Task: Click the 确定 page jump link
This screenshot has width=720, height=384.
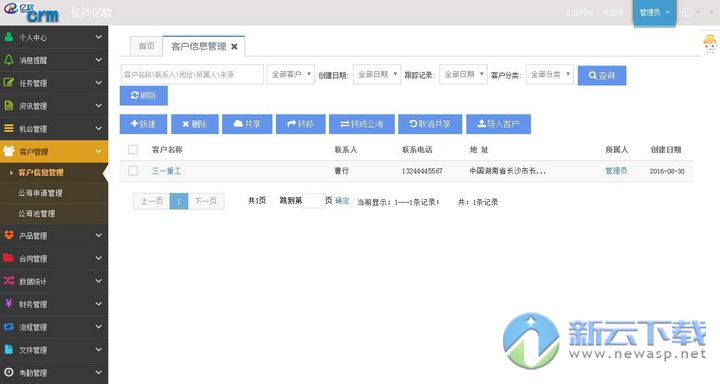Action: (342, 201)
